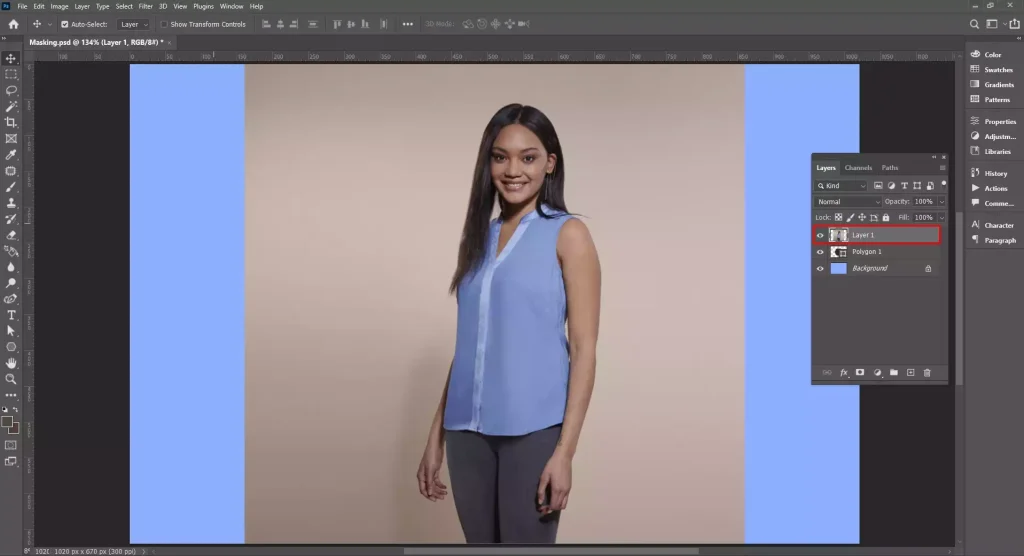Hide Layer 1 with its eye icon
Image resolution: width=1024 pixels, height=556 pixels.
click(820, 235)
